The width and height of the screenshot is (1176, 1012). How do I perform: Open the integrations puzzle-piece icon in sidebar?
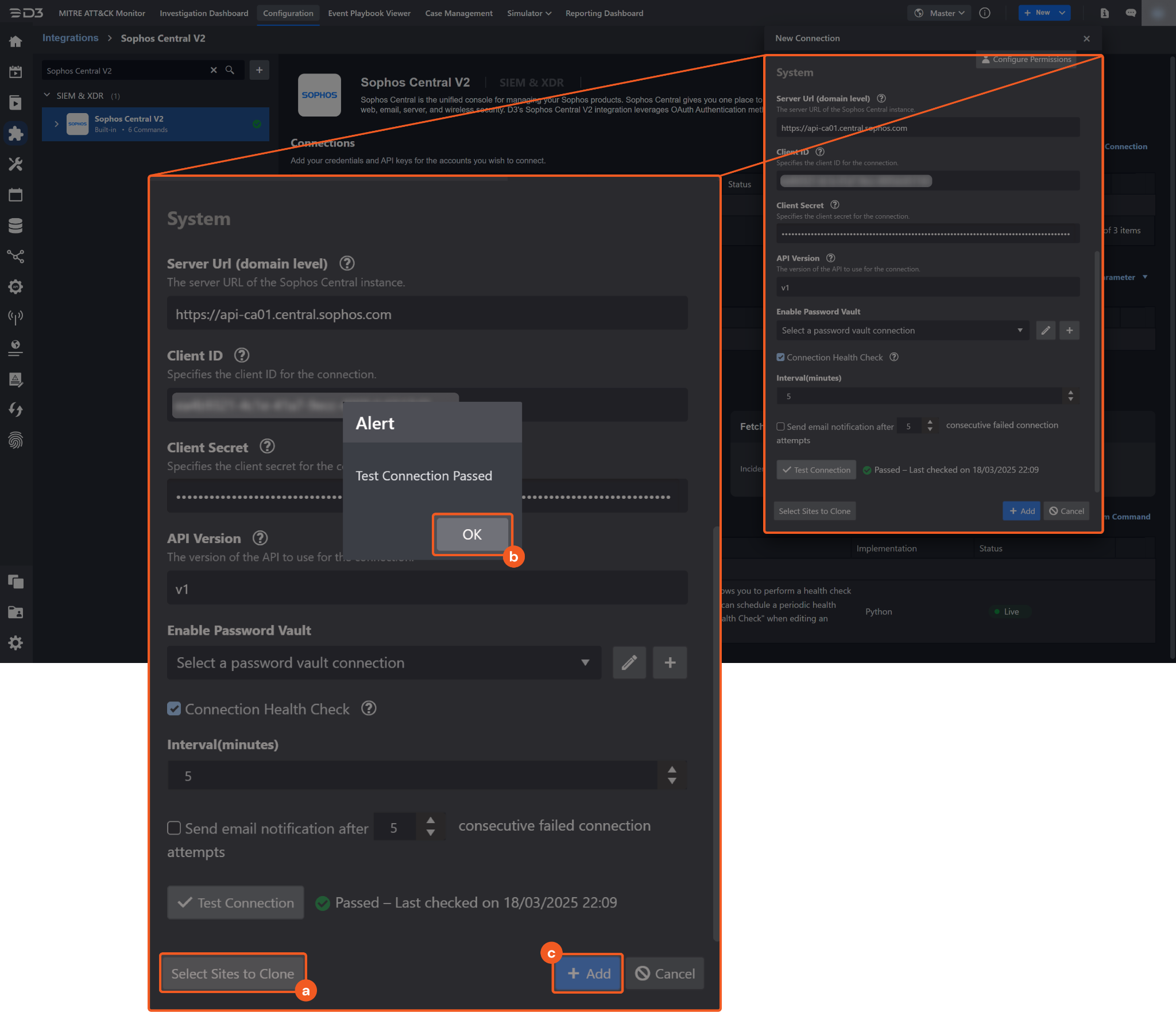coord(16,134)
